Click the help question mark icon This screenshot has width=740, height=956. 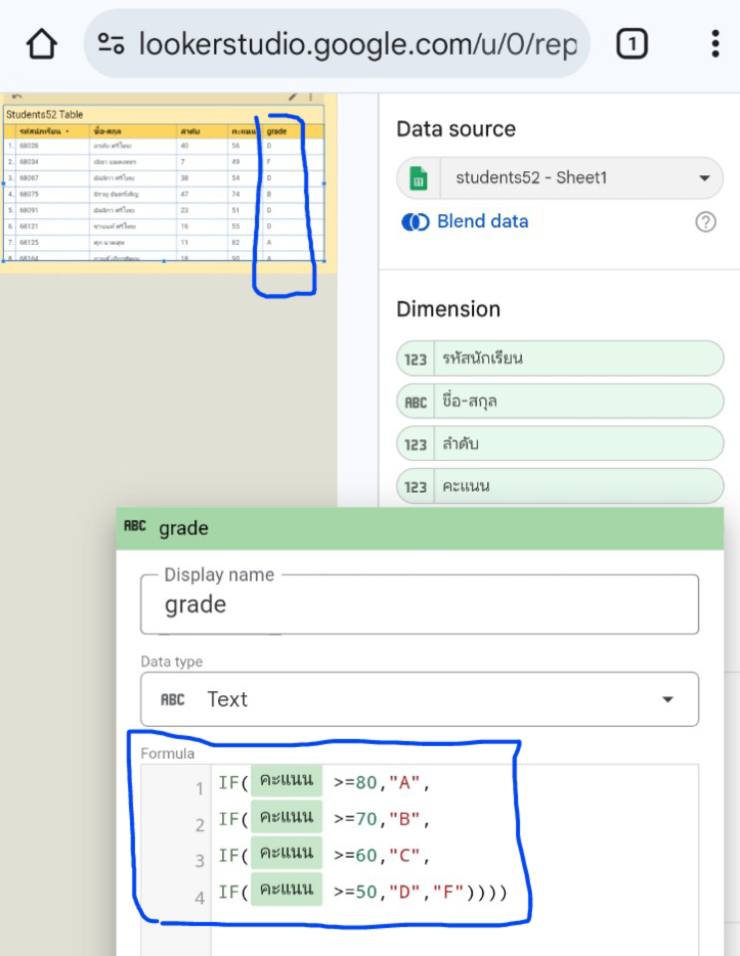tap(705, 222)
